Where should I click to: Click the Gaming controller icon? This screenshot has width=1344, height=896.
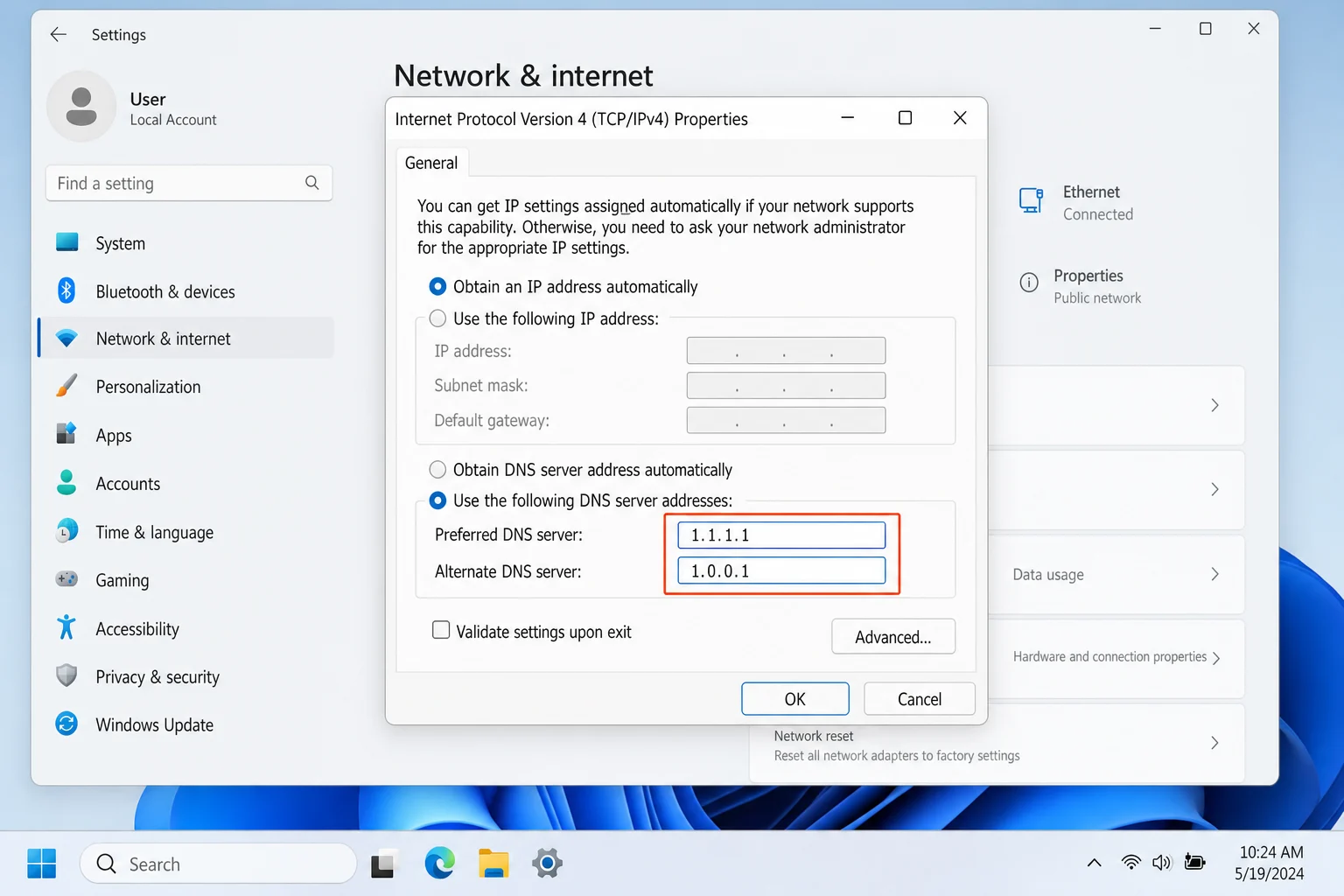pyautogui.click(x=66, y=579)
